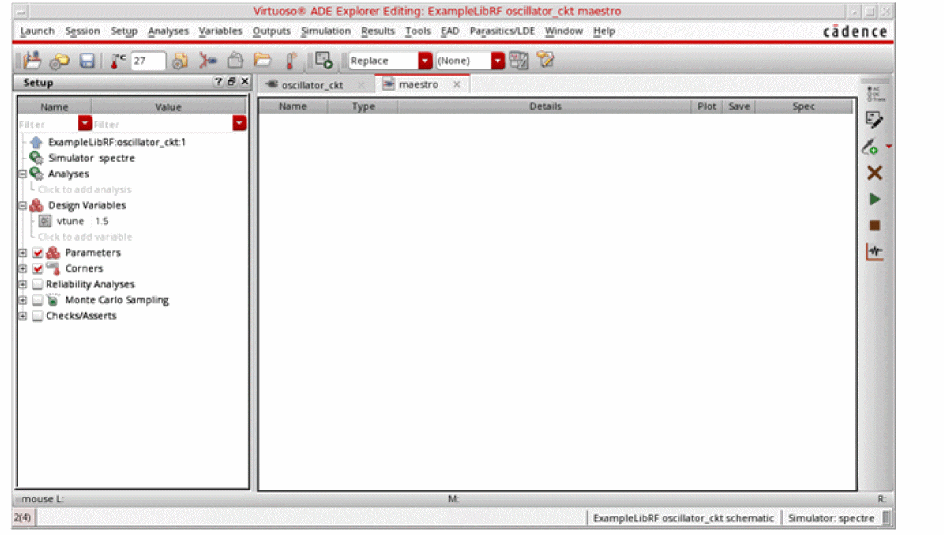Uncheck the Corners checkbox

[38, 268]
